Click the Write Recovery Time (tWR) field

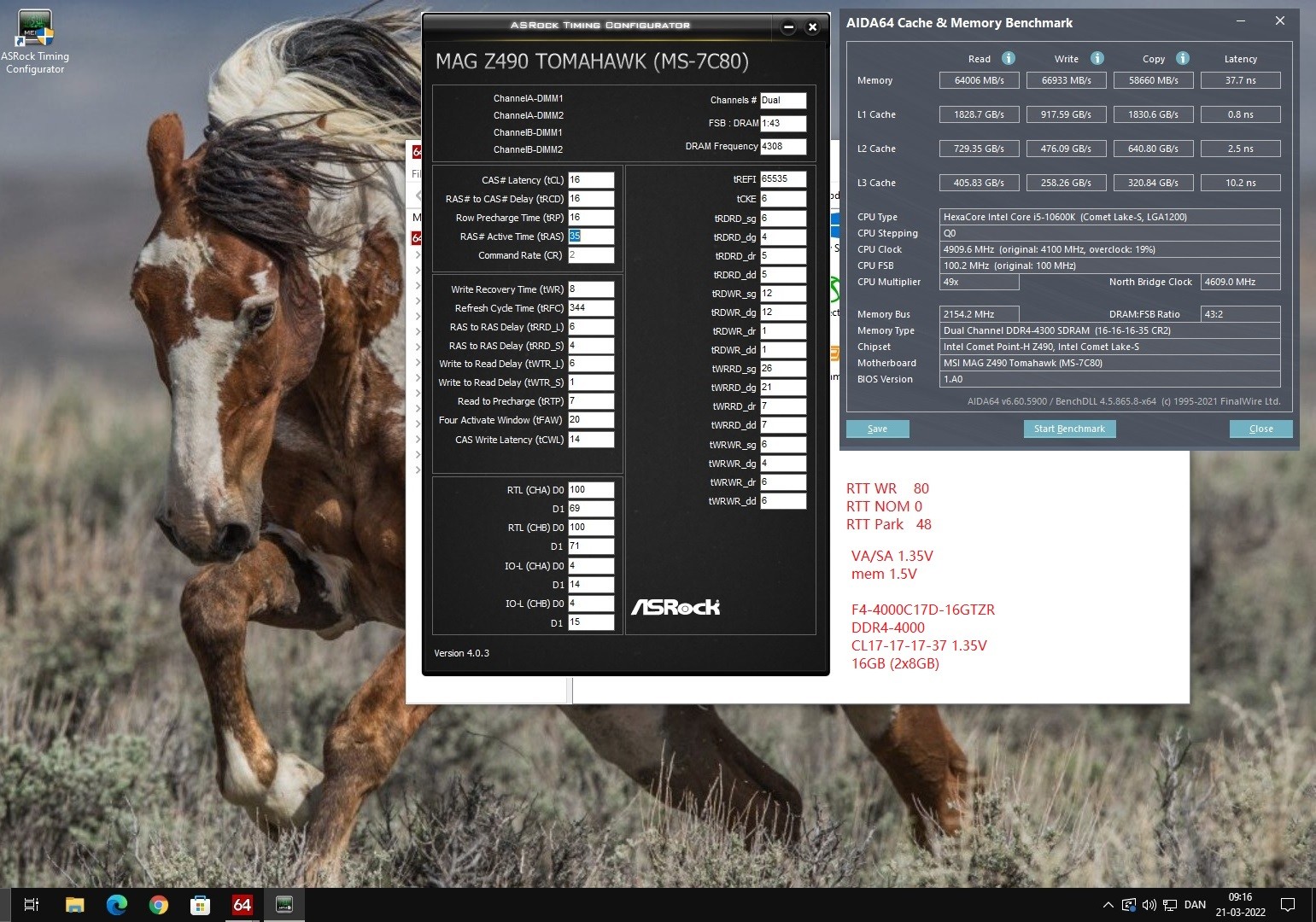pyautogui.click(x=591, y=289)
